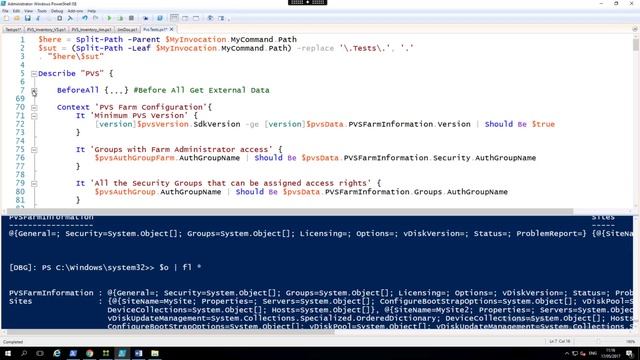Switch to the first Test.ps1 script tab

click(13, 29)
